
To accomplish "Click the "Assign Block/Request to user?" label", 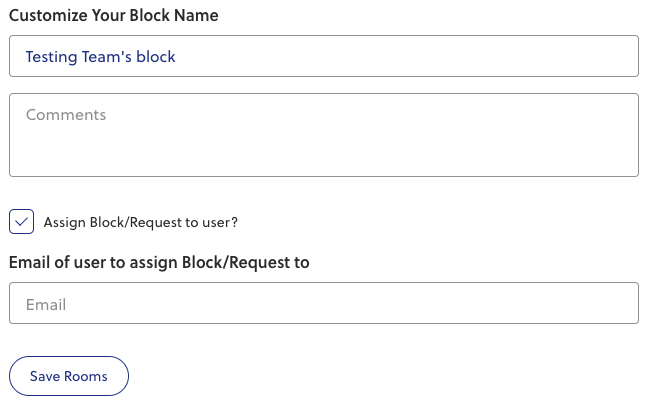I will pyautogui.click(x=141, y=222).
